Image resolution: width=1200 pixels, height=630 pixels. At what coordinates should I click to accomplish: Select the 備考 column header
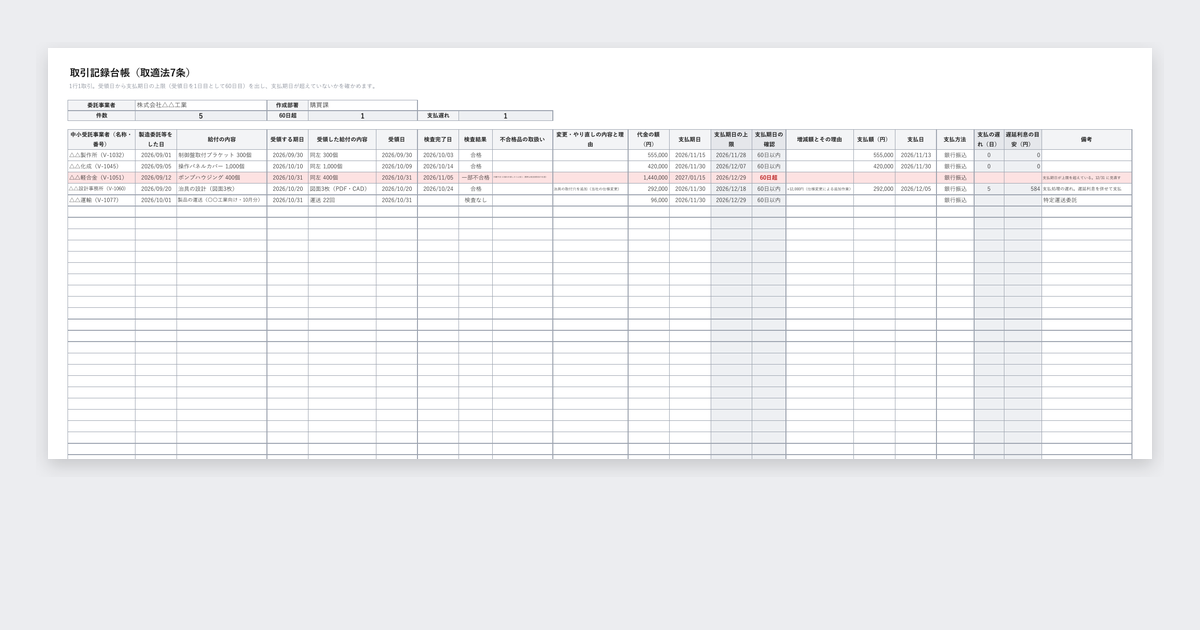(x=1086, y=139)
